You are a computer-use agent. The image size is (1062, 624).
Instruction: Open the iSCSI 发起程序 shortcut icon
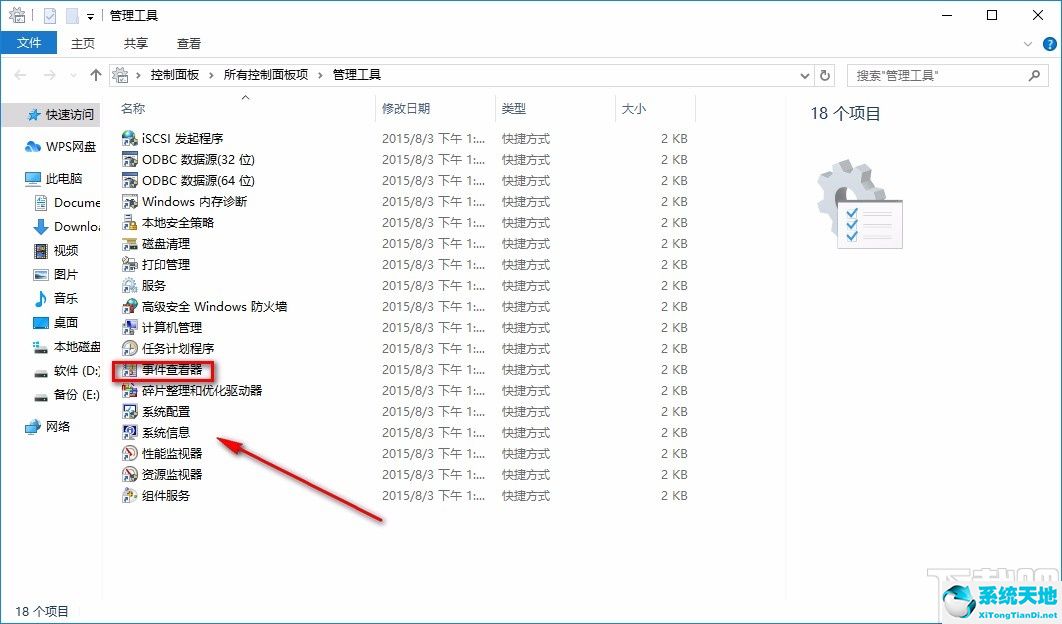coord(129,138)
